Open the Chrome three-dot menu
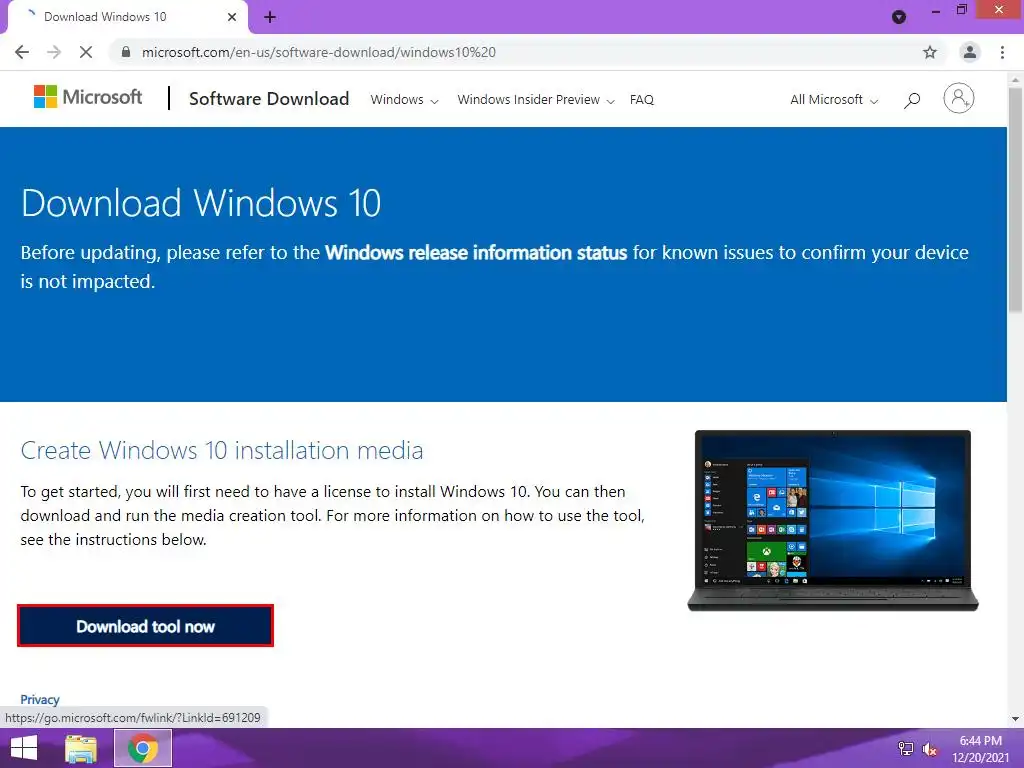Image resolution: width=1024 pixels, height=768 pixels. (x=1002, y=52)
